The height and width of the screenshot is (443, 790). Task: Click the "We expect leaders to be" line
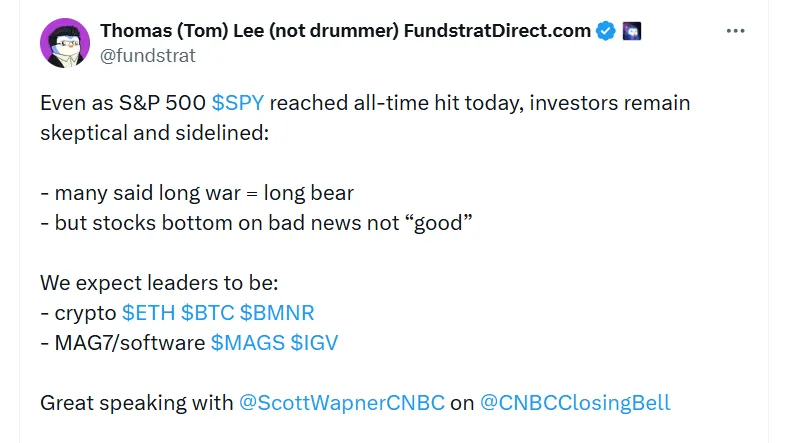pyautogui.click(x=146, y=282)
